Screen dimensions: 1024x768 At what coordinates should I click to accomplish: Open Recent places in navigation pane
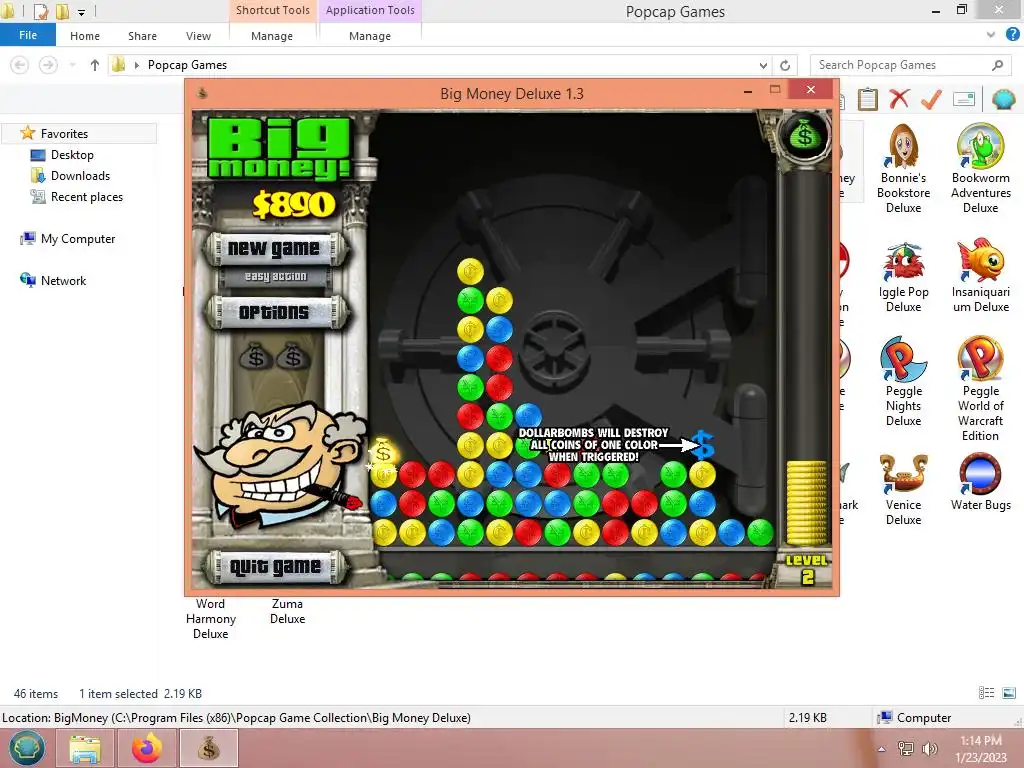point(86,197)
